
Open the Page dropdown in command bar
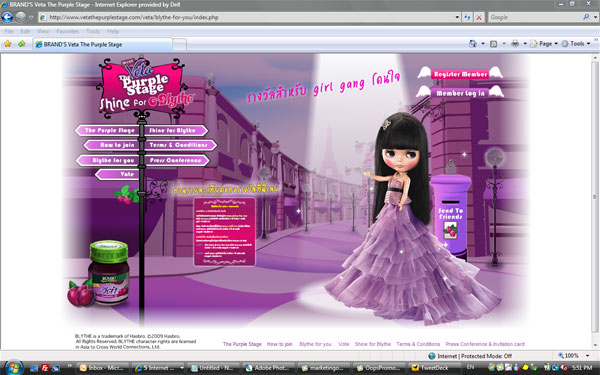(544, 44)
